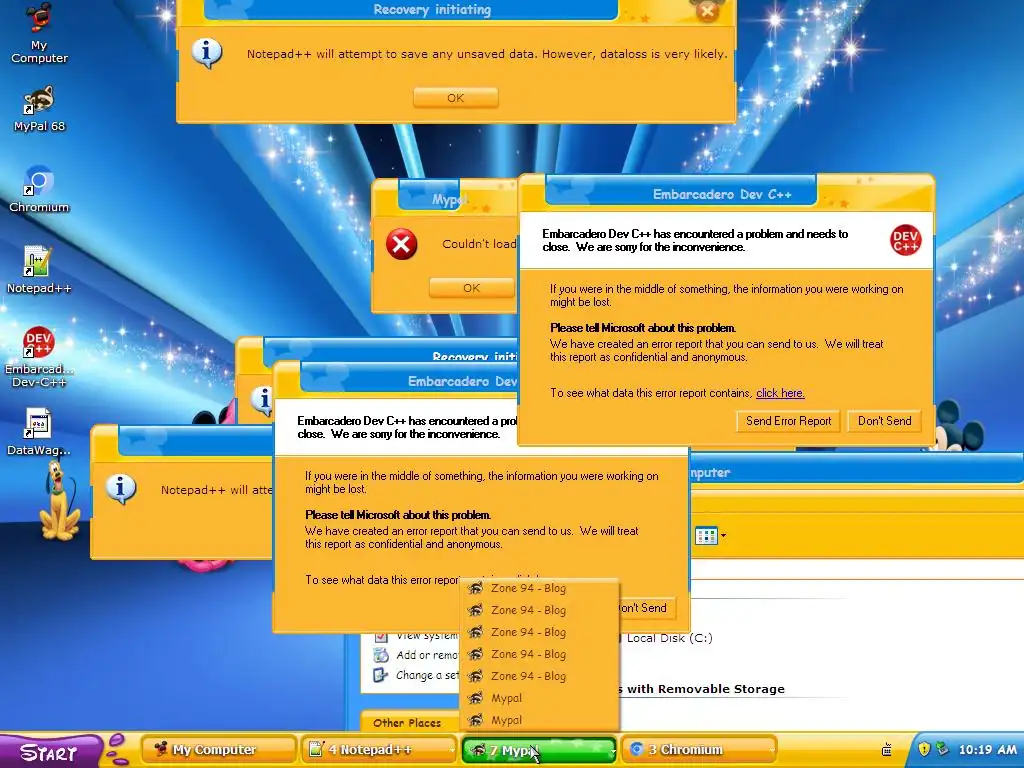Screen dimensions: 1024x768
Task: Select the Chromium desktop shortcut
Action: point(39,189)
